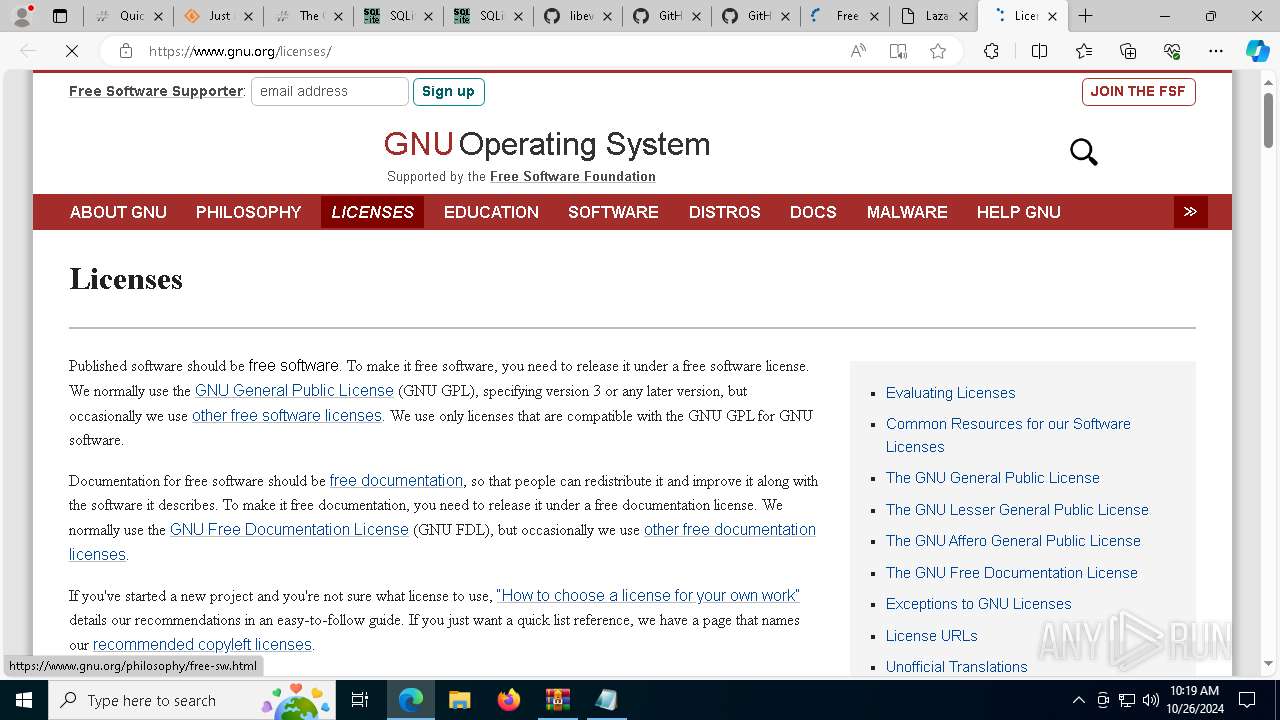The height and width of the screenshot is (720, 1280).
Task: Open The GNU Lesser General Public License
Action: tap(1017, 510)
